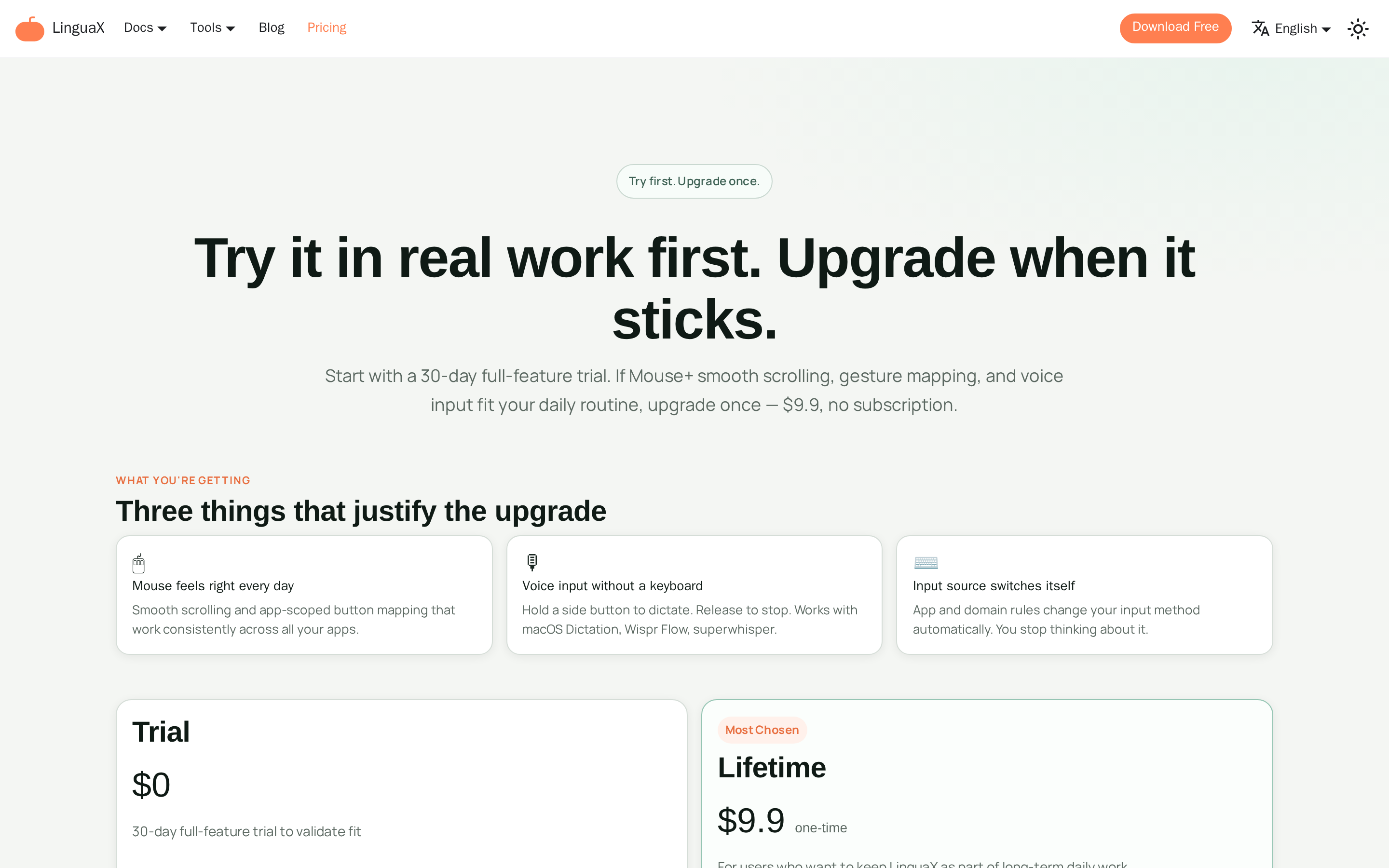1389x868 pixels.
Task: Click '30-day full-feature trial to validate fit' text
Action: tap(246, 831)
